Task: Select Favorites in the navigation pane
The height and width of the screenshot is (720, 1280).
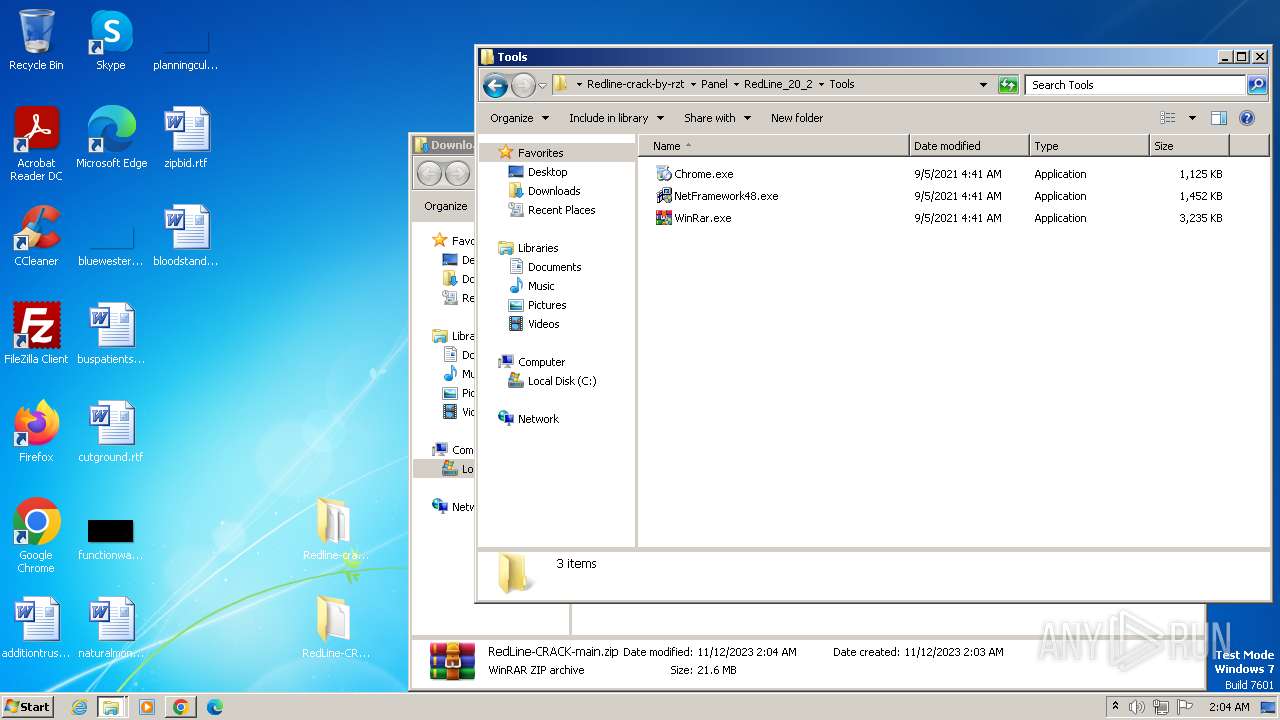Action: pyautogui.click(x=540, y=153)
